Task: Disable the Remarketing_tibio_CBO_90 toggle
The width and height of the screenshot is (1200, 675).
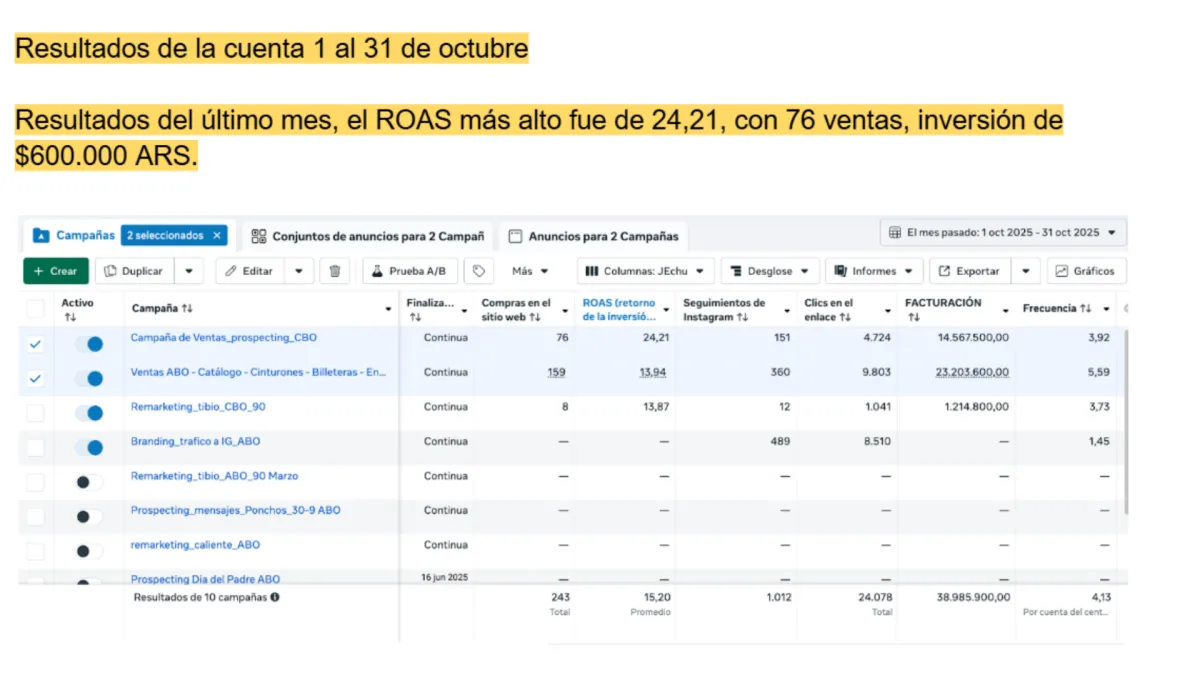Action: 90,413
